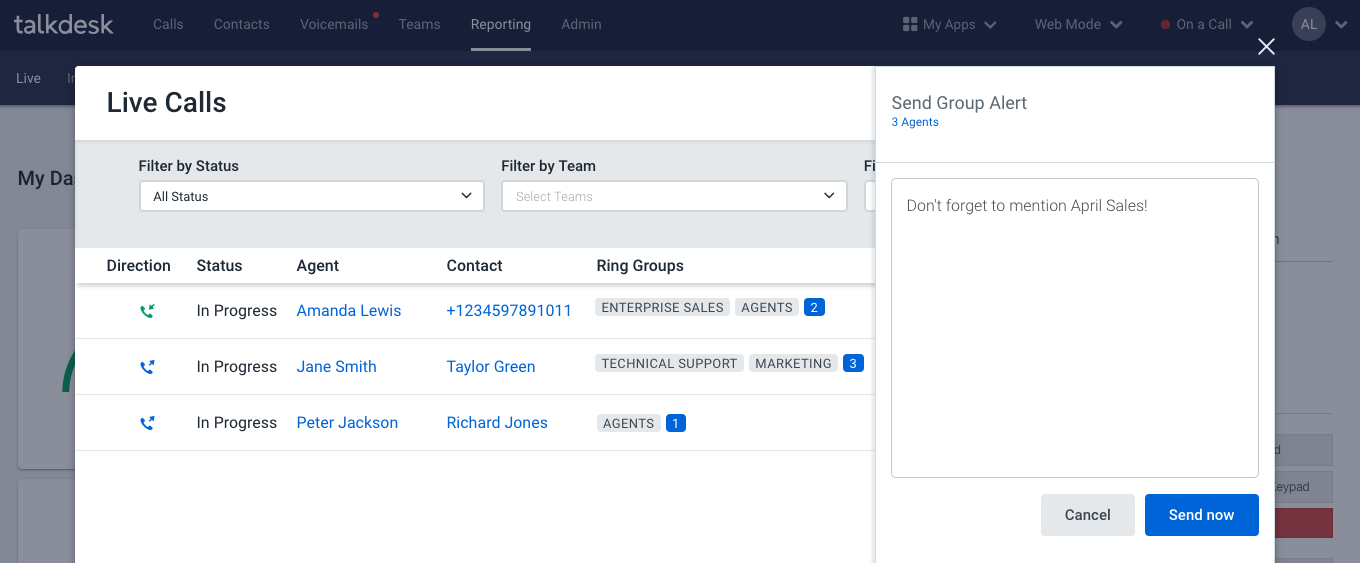Switch to the Teams tab

click(x=419, y=24)
